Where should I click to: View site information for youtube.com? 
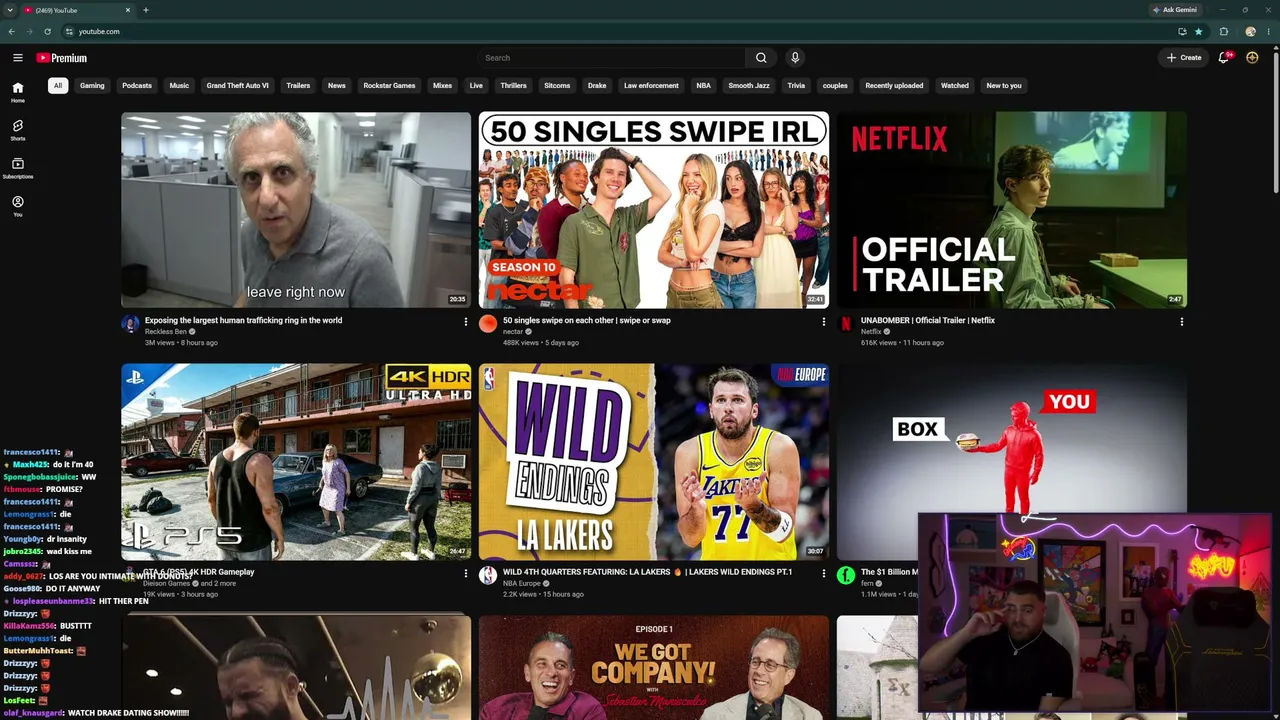click(x=69, y=31)
